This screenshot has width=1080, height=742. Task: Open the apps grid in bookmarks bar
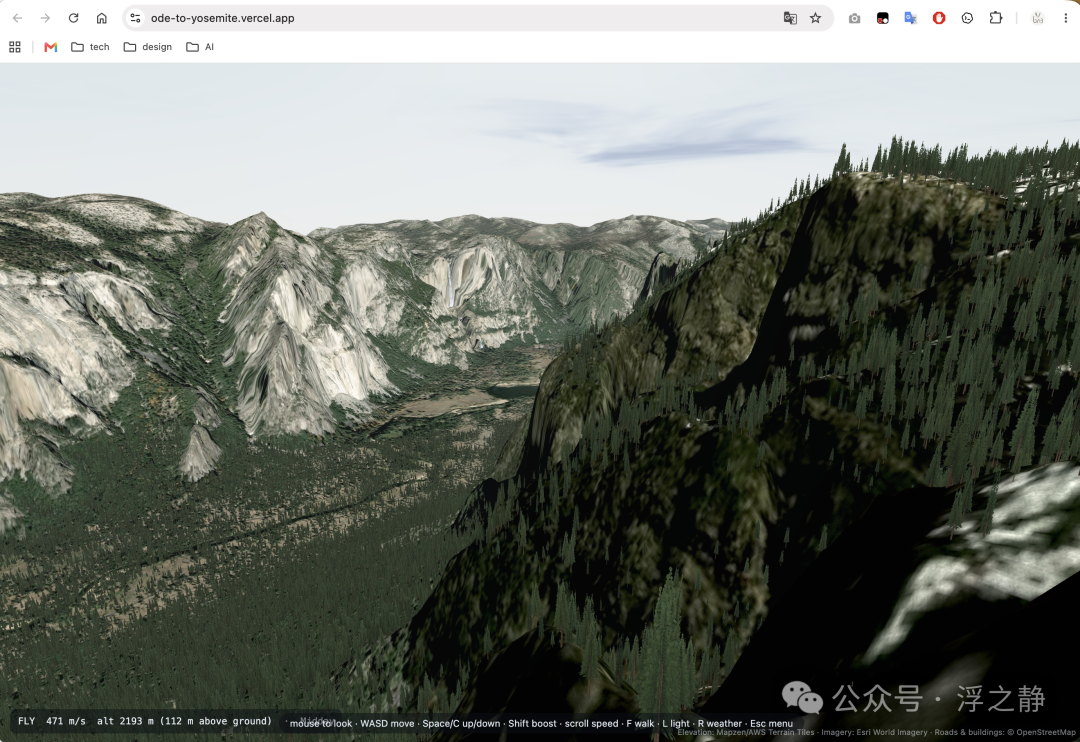coord(14,47)
